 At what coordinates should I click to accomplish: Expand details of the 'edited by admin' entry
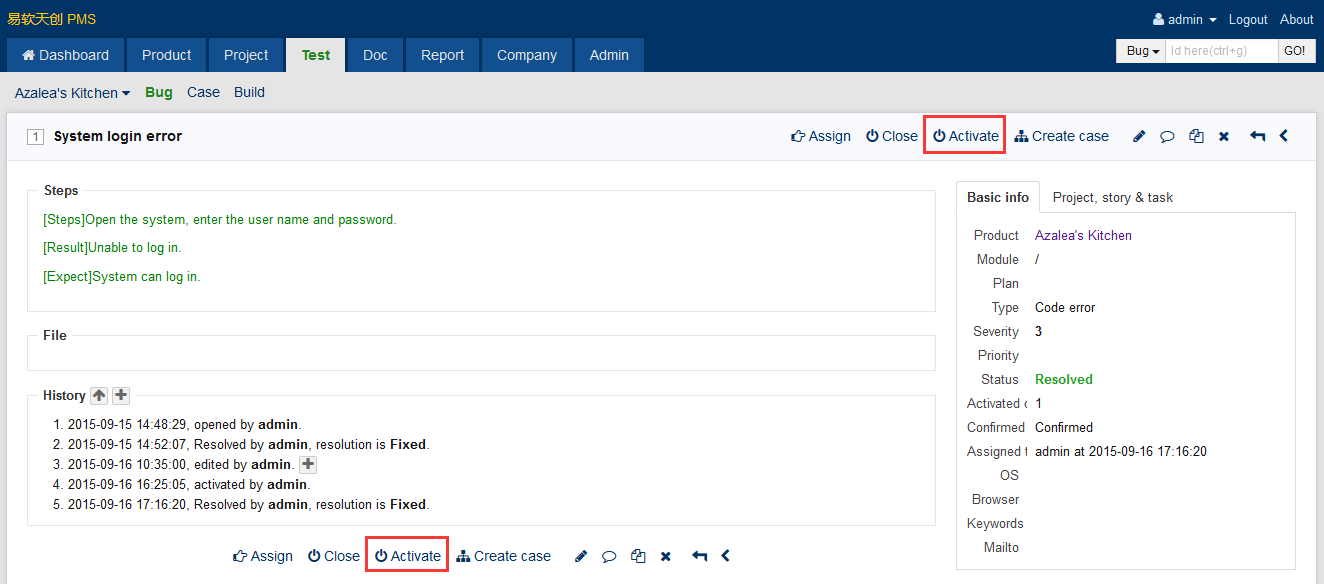click(308, 465)
